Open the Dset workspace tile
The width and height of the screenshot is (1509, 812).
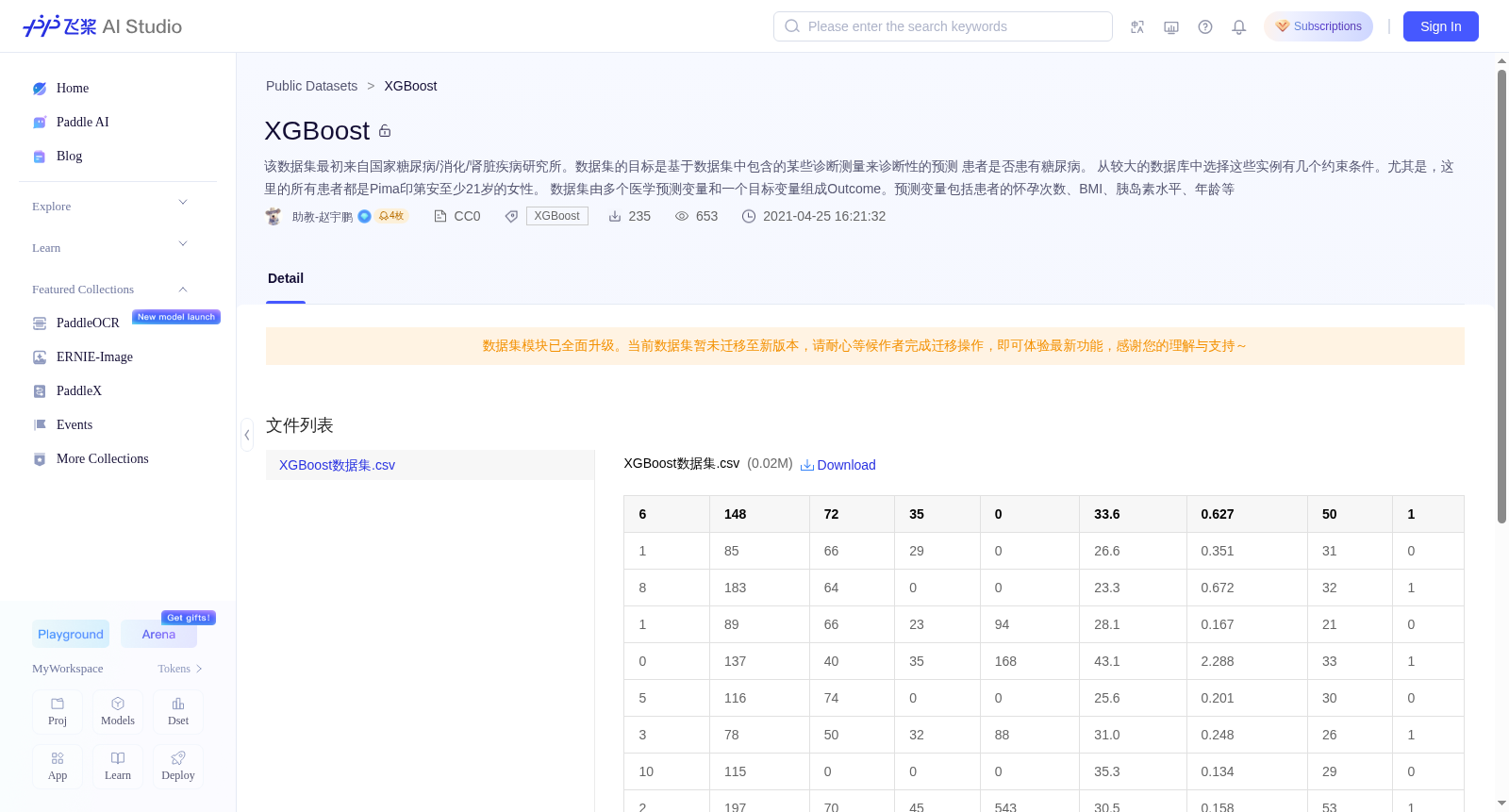click(x=178, y=712)
